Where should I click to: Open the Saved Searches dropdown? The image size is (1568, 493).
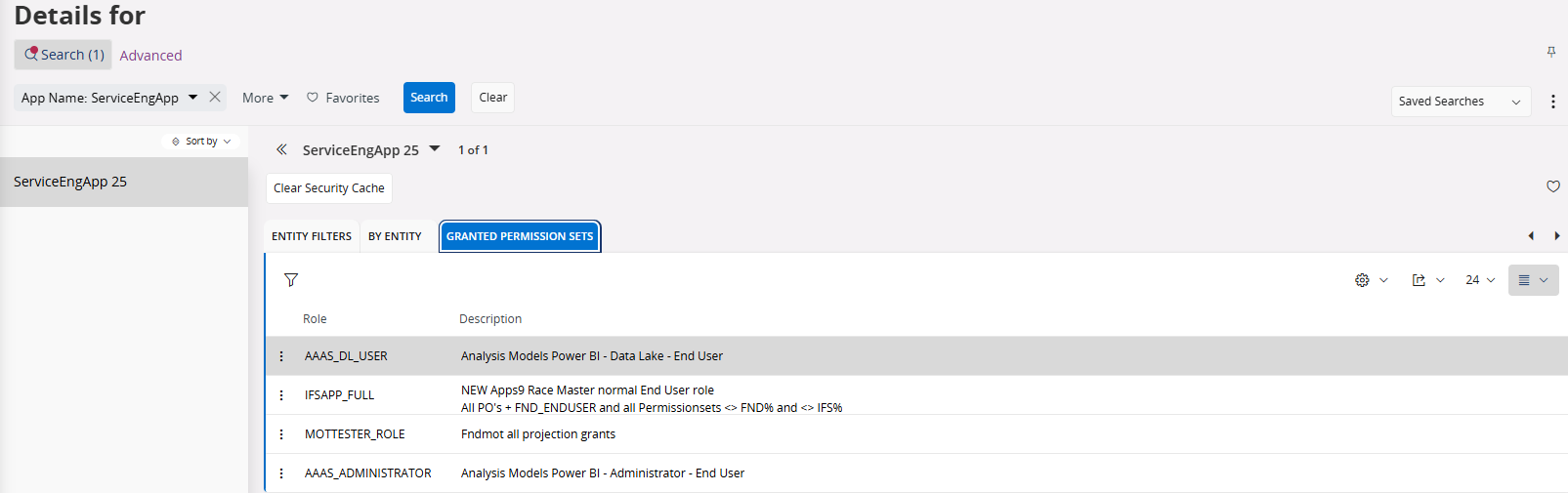pyautogui.click(x=1461, y=102)
